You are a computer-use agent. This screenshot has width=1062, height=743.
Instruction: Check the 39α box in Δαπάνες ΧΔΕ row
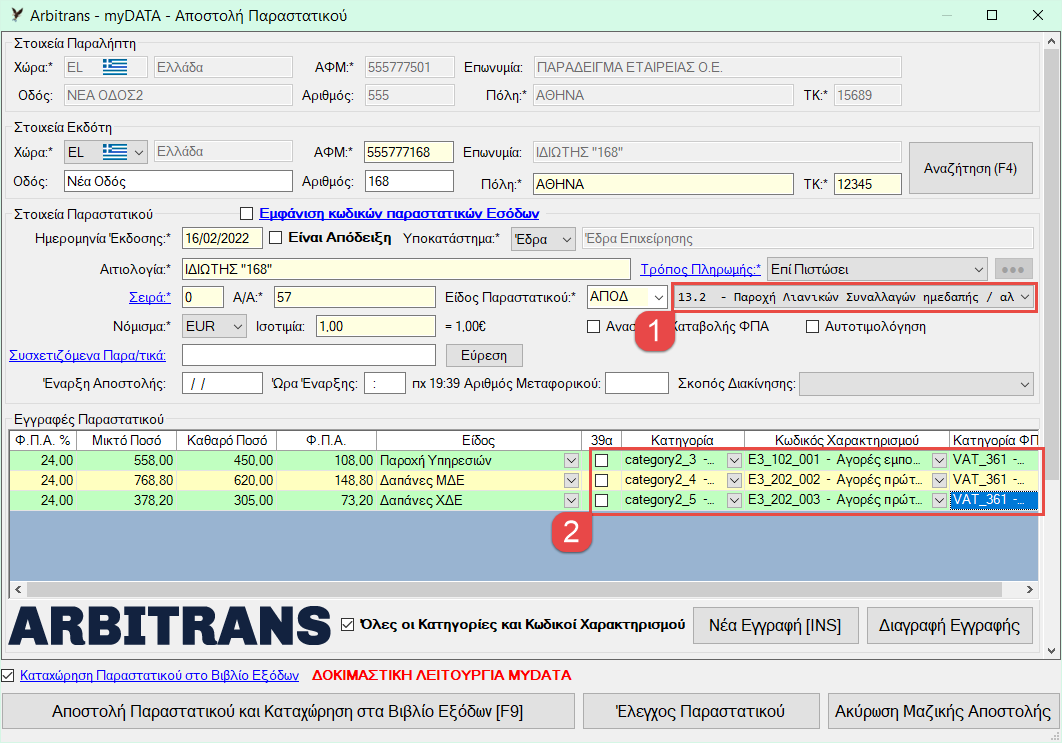pyautogui.click(x=601, y=501)
